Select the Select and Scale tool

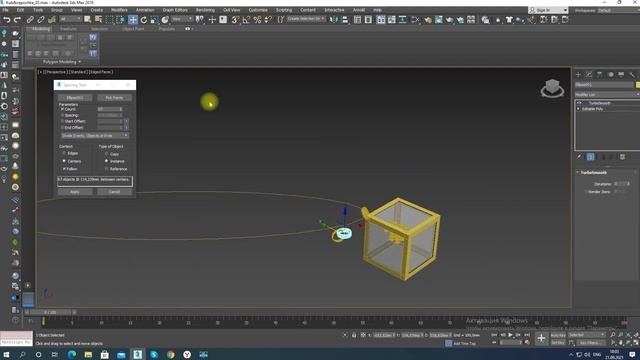(x=154, y=20)
